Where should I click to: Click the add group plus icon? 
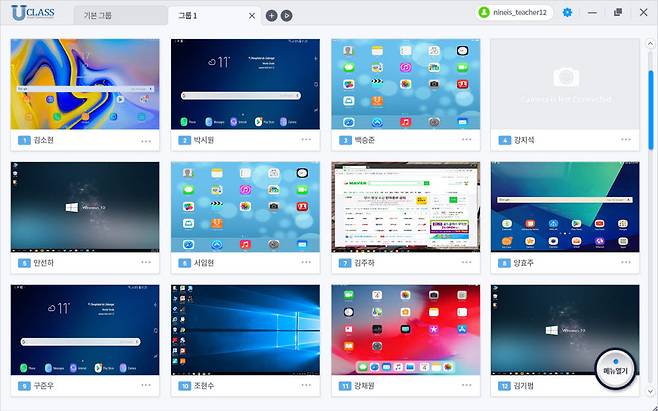tap(272, 16)
